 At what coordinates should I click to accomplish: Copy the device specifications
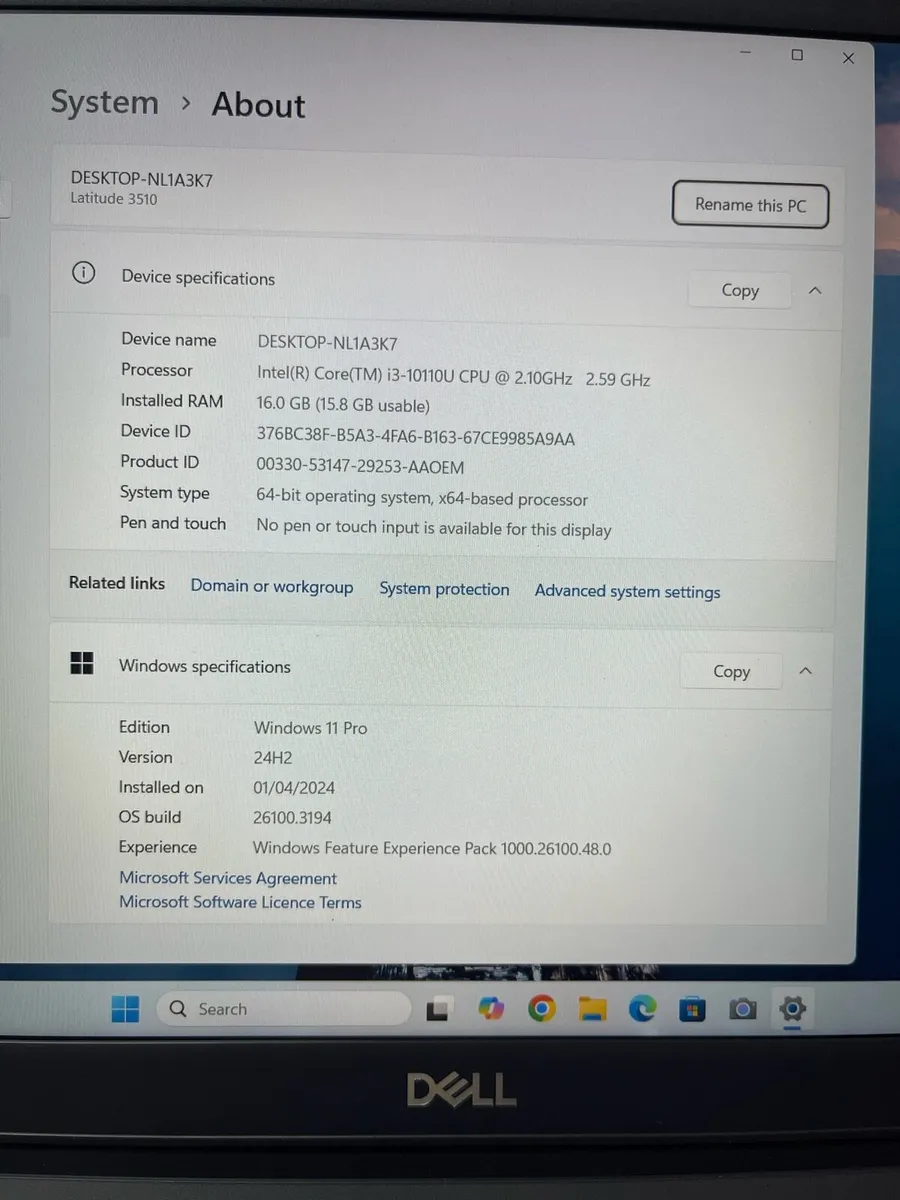pyautogui.click(x=740, y=290)
